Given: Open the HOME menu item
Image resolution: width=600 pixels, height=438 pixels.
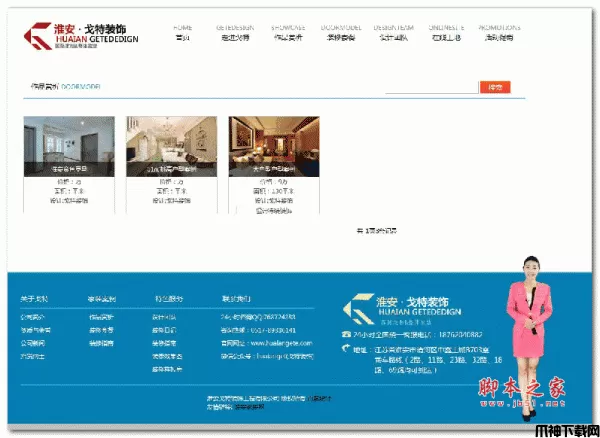Looking at the screenshot, I should [x=183, y=33].
